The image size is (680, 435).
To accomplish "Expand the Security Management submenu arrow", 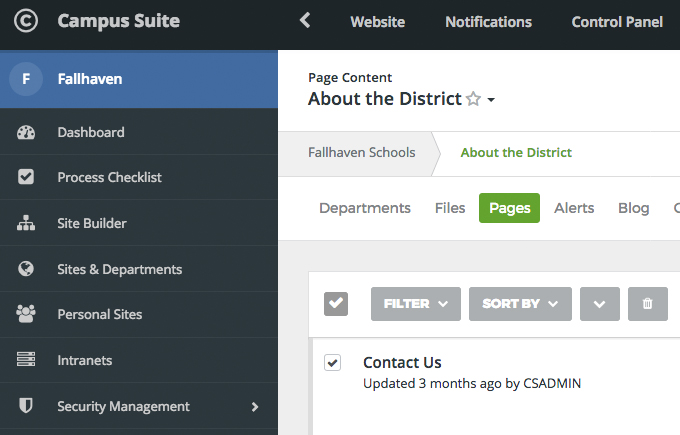I will point(255,406).
